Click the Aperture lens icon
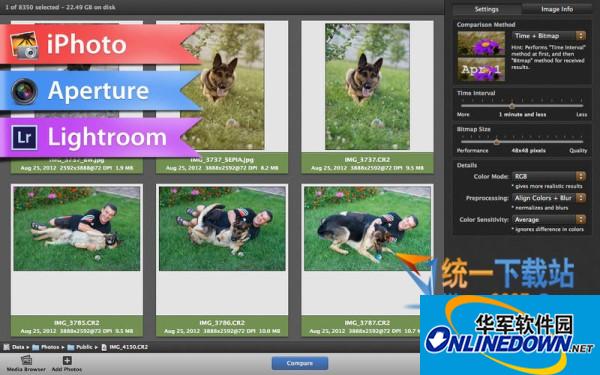Viewport: 600px width, 375px height. tap(24, 91)
